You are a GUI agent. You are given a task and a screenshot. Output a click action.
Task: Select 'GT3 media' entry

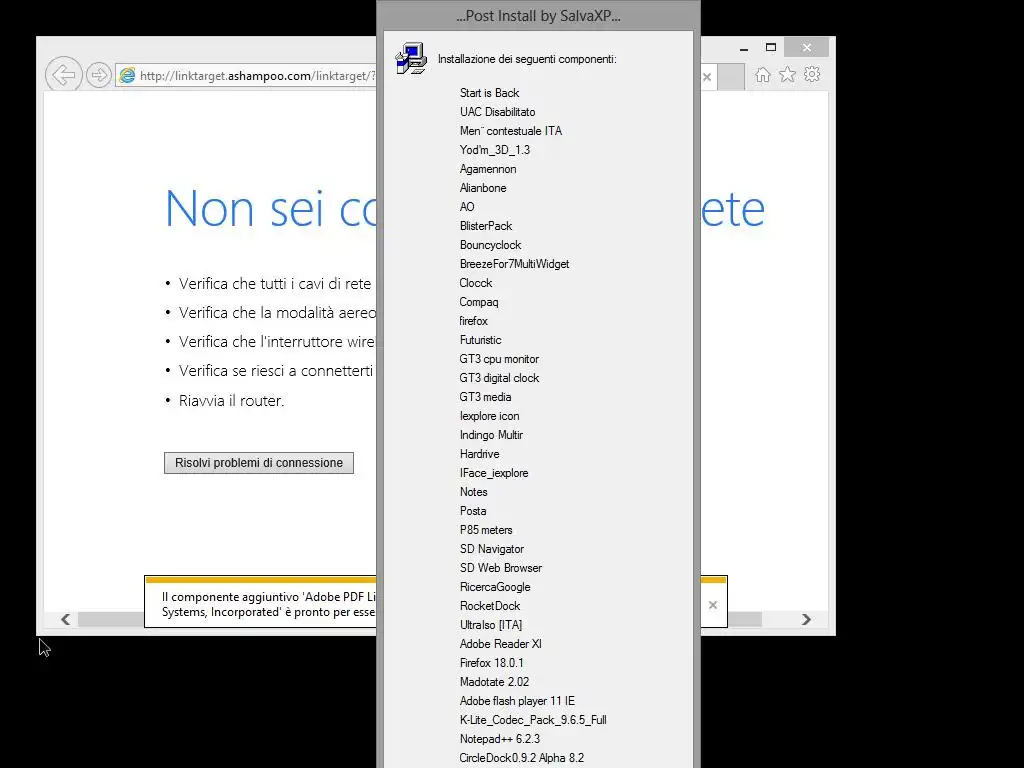tap(485, 396)
